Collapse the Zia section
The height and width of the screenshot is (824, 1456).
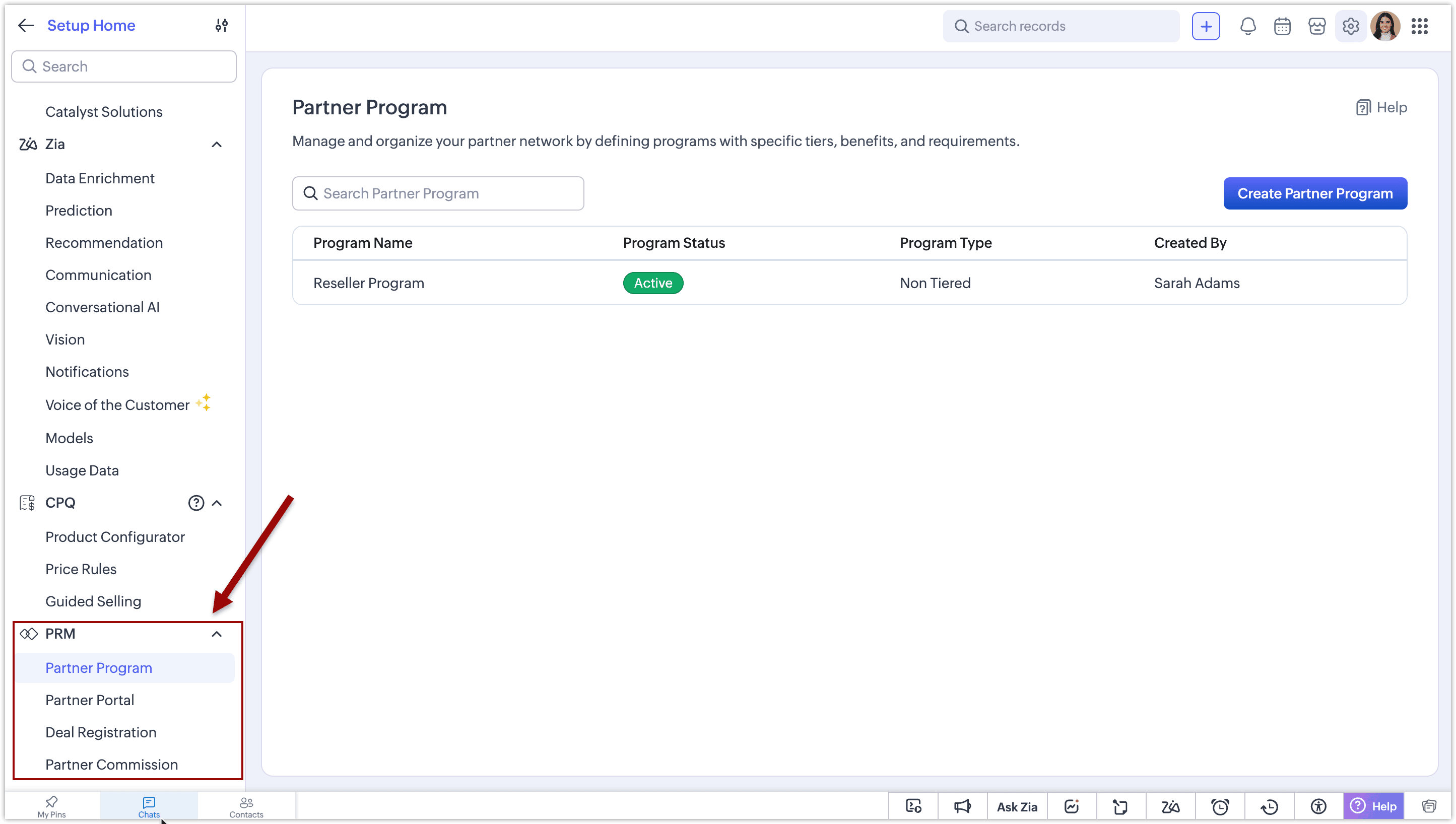216,145
